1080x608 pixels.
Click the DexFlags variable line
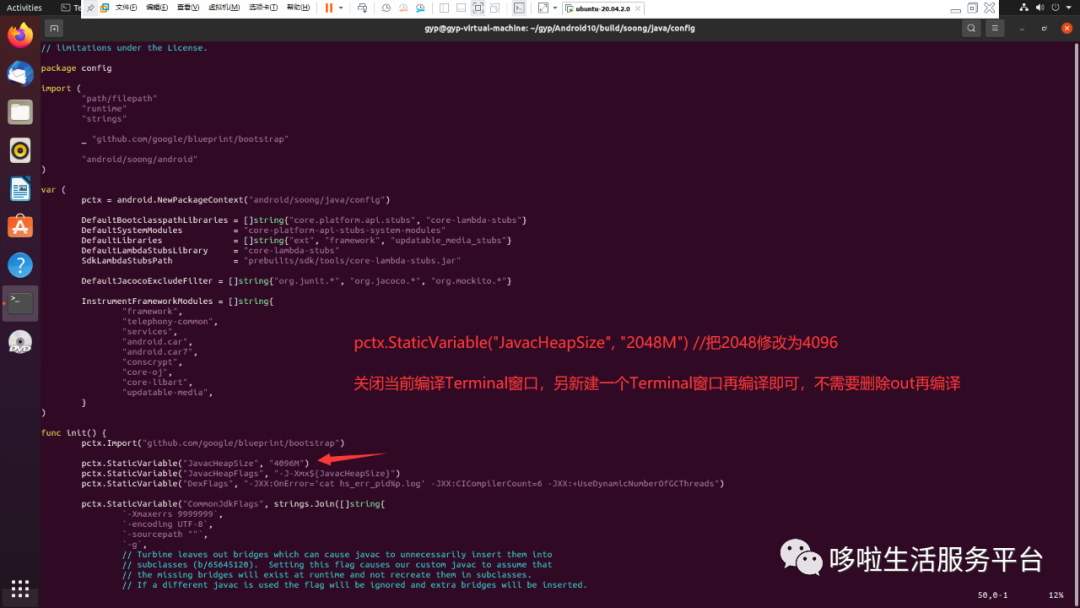tap(402, 483)
